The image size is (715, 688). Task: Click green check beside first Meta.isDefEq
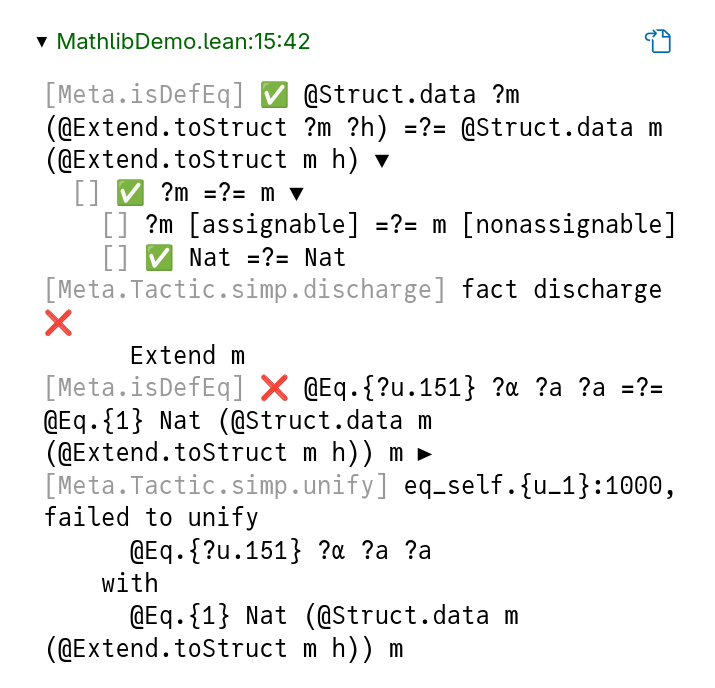pyautogui.click(x=274, y=96)
